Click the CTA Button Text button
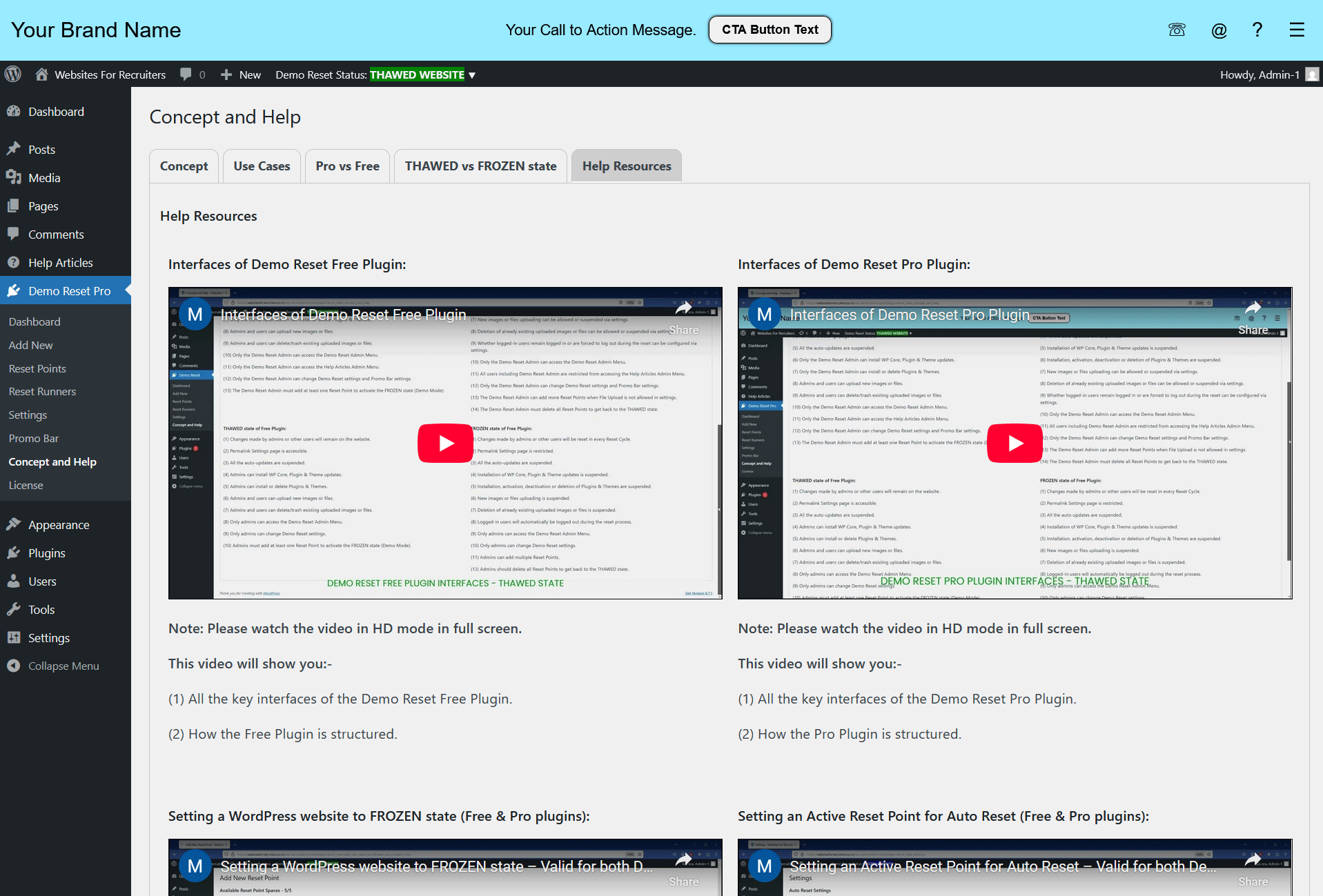Screen dimensions: 1323x896 (x=770, y=30)
